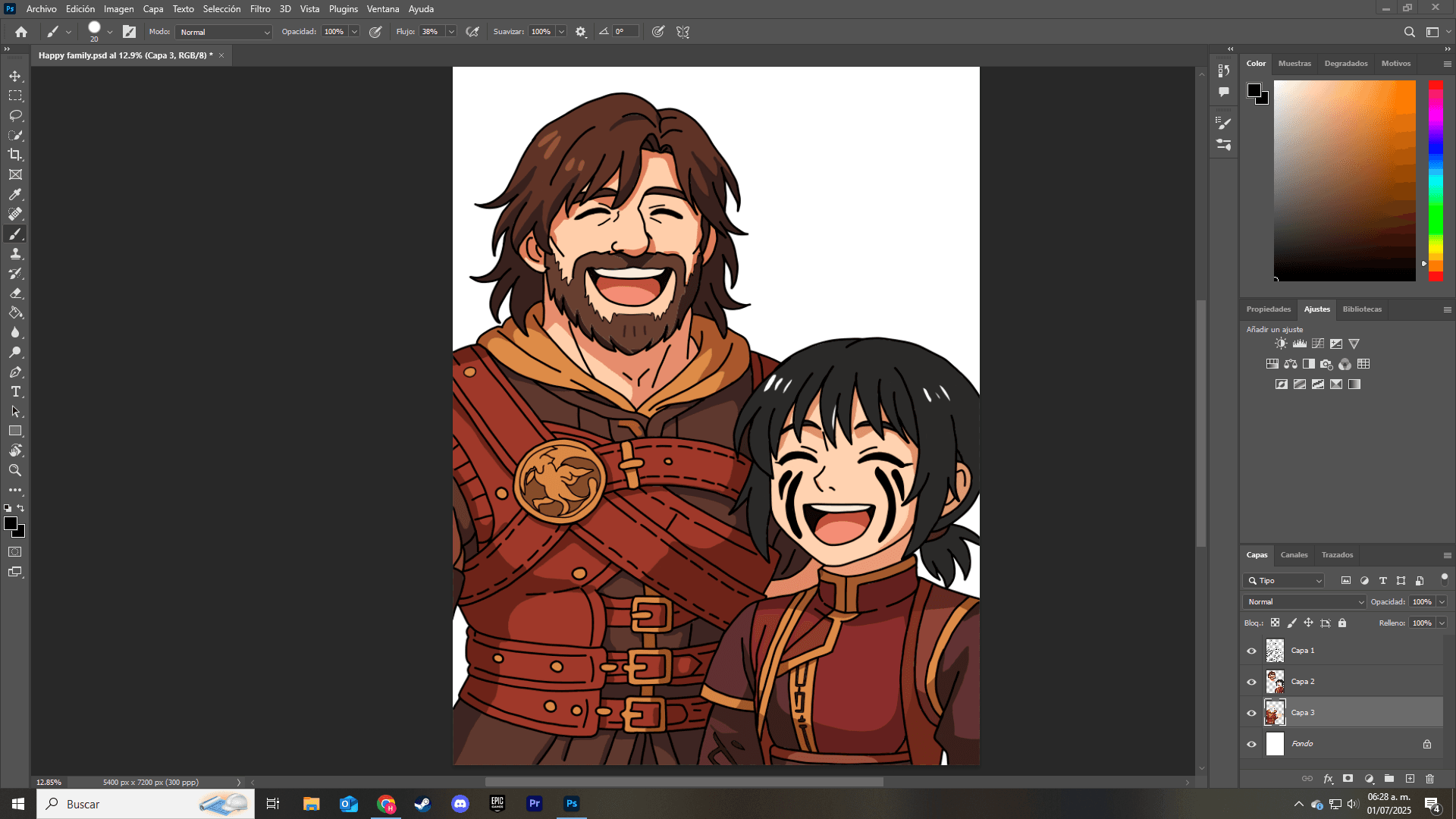Open the Tipo layer filter dropdown

[x=1284, y=581]
